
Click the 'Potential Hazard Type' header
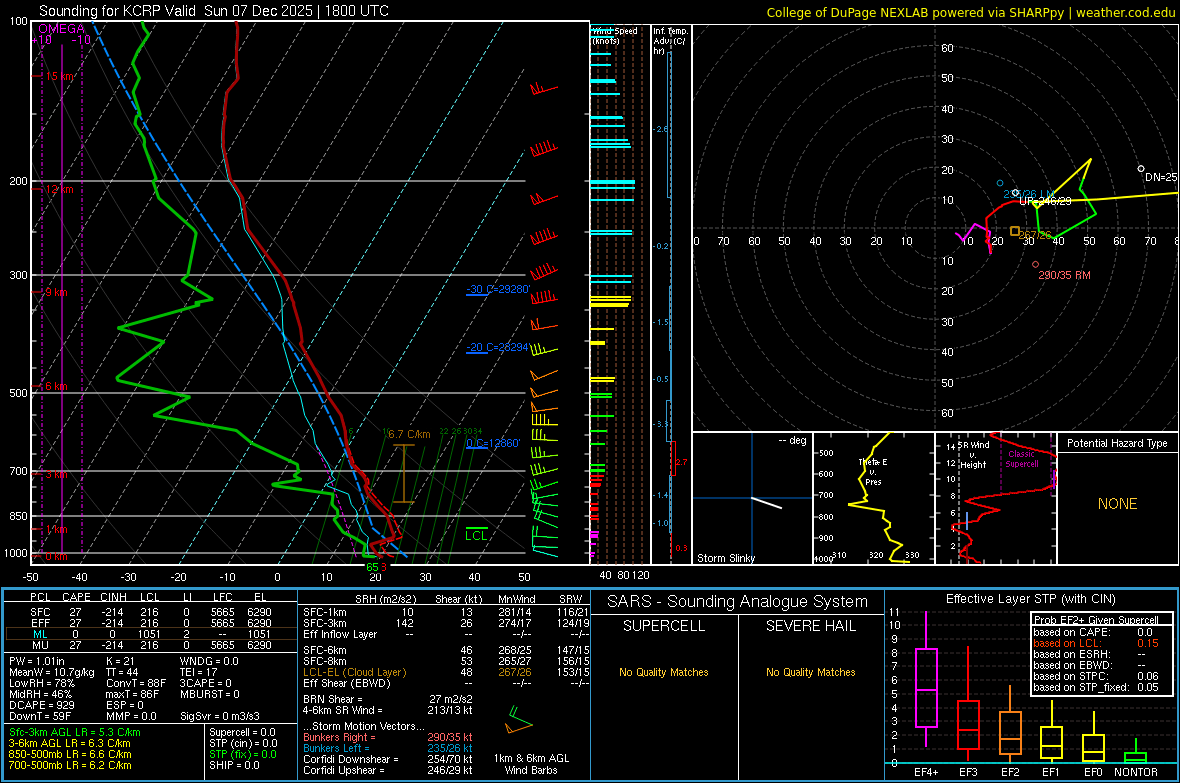coord(1117,443)
